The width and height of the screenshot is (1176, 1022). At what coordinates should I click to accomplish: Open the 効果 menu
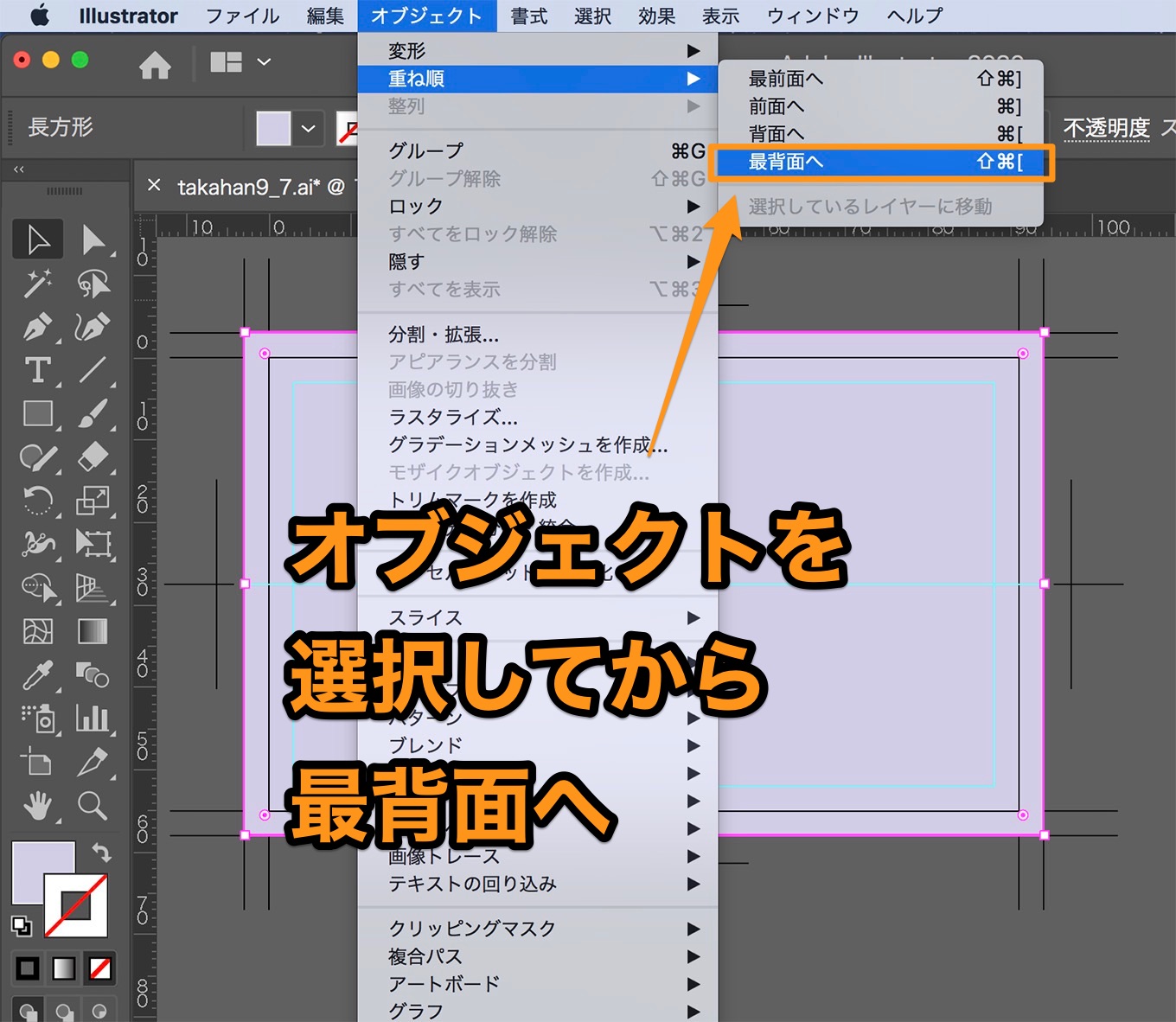[656, 16]
